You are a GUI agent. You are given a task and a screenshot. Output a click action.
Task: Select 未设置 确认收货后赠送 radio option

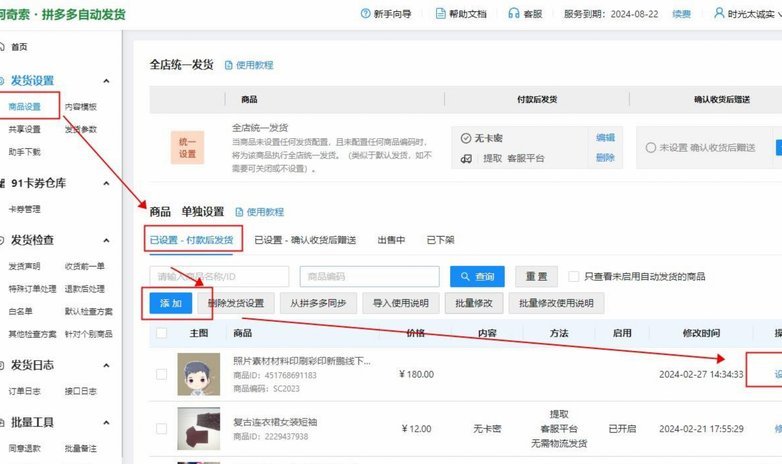tap(650, 148)
